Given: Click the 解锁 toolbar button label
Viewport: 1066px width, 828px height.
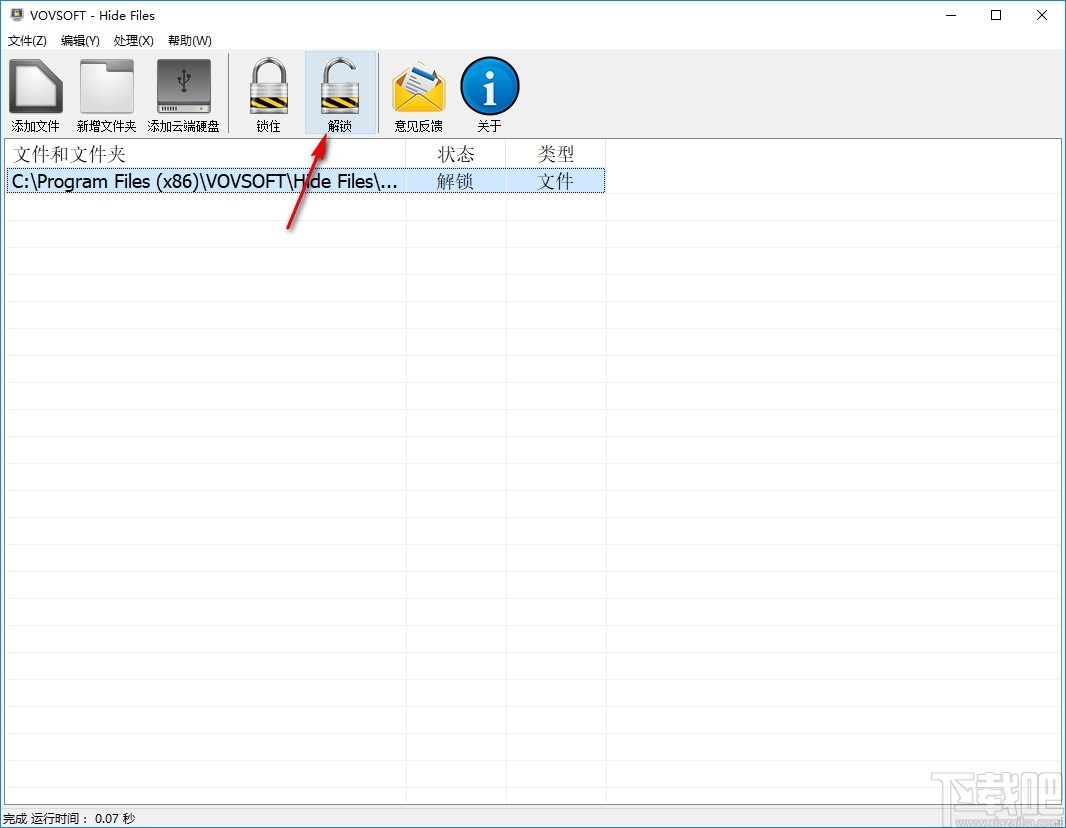Looking at the screenshot, I should point(340,127).
